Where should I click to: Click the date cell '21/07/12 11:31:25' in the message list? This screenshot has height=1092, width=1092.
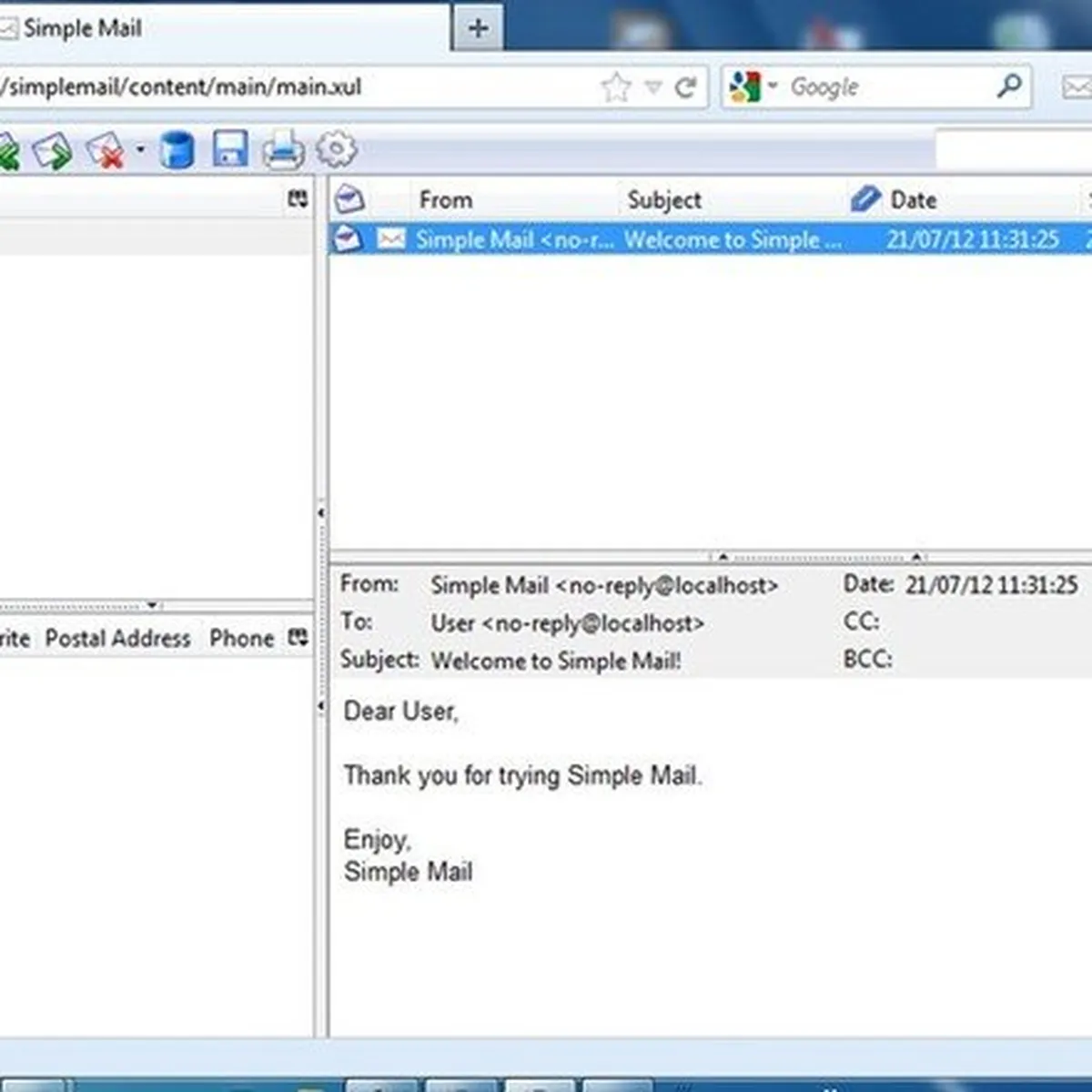[x=973, y=239]
